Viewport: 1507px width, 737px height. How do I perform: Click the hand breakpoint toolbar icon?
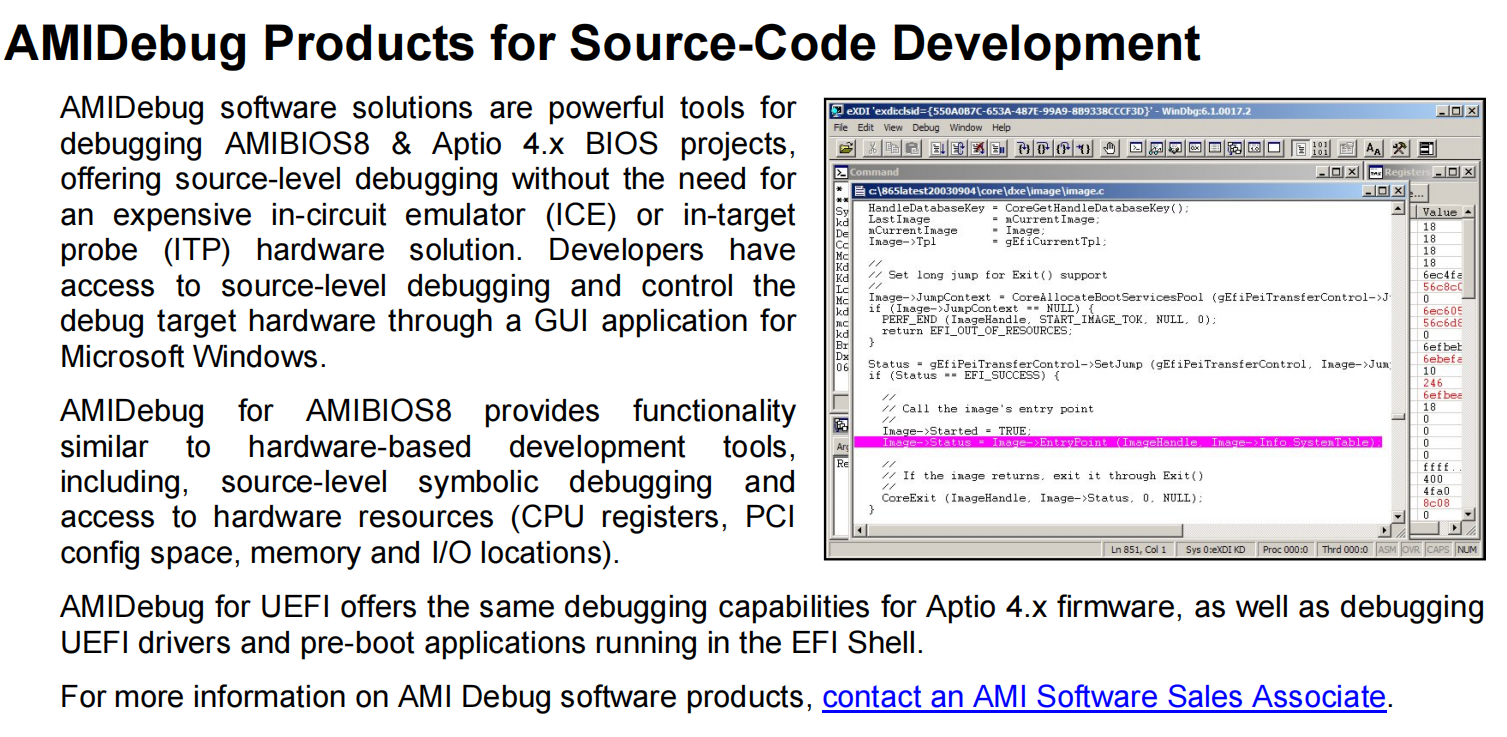point(1110,148)
